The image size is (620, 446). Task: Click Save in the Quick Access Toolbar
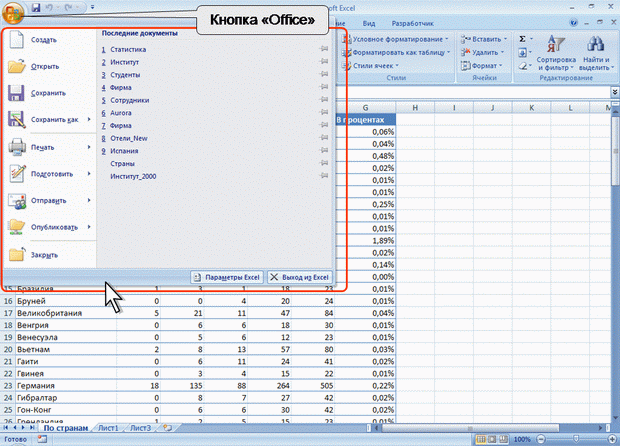(37, 8)
